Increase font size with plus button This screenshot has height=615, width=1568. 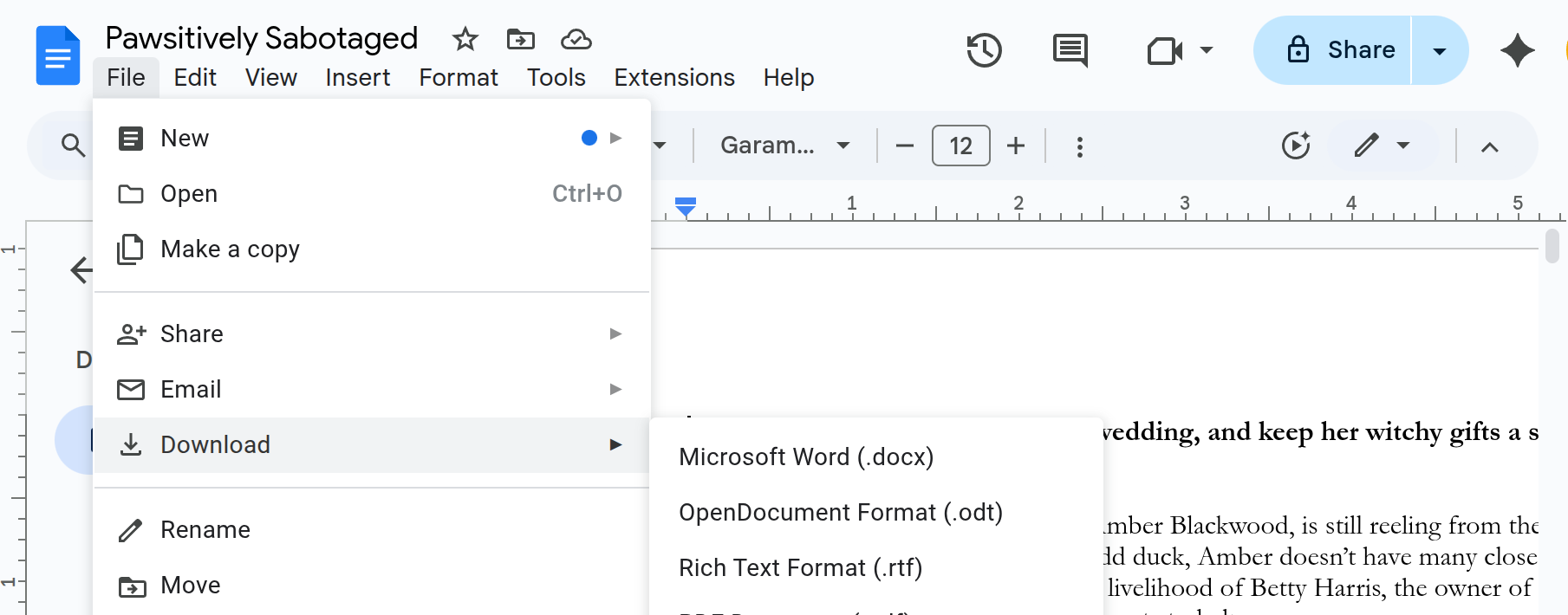1016,146
